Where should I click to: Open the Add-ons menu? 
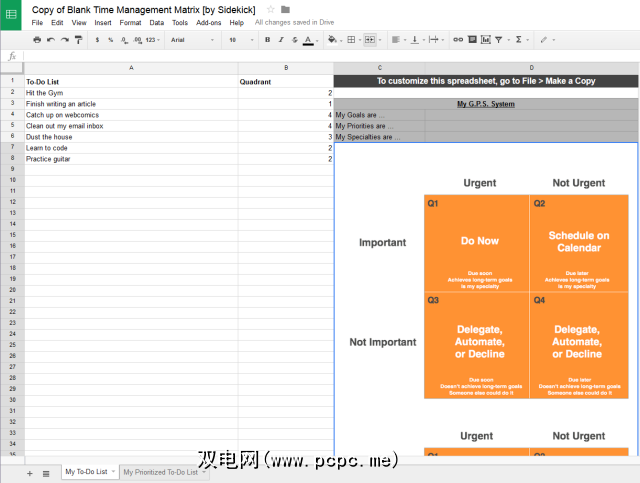click(209, 22)
